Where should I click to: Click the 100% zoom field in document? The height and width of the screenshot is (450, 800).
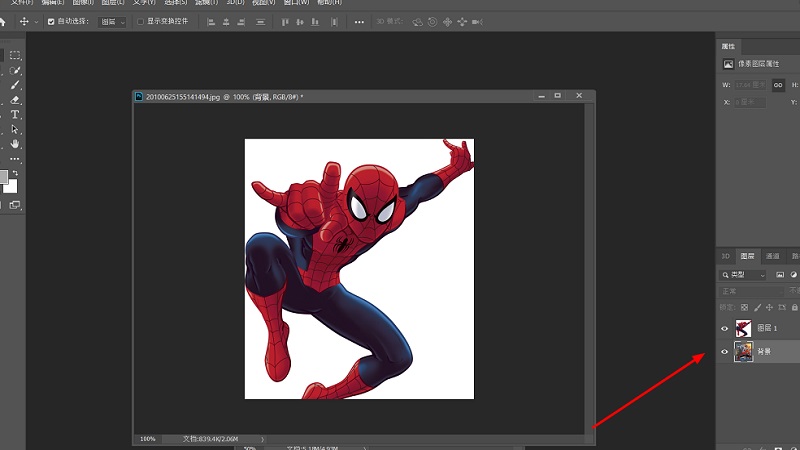click(148, 439)
